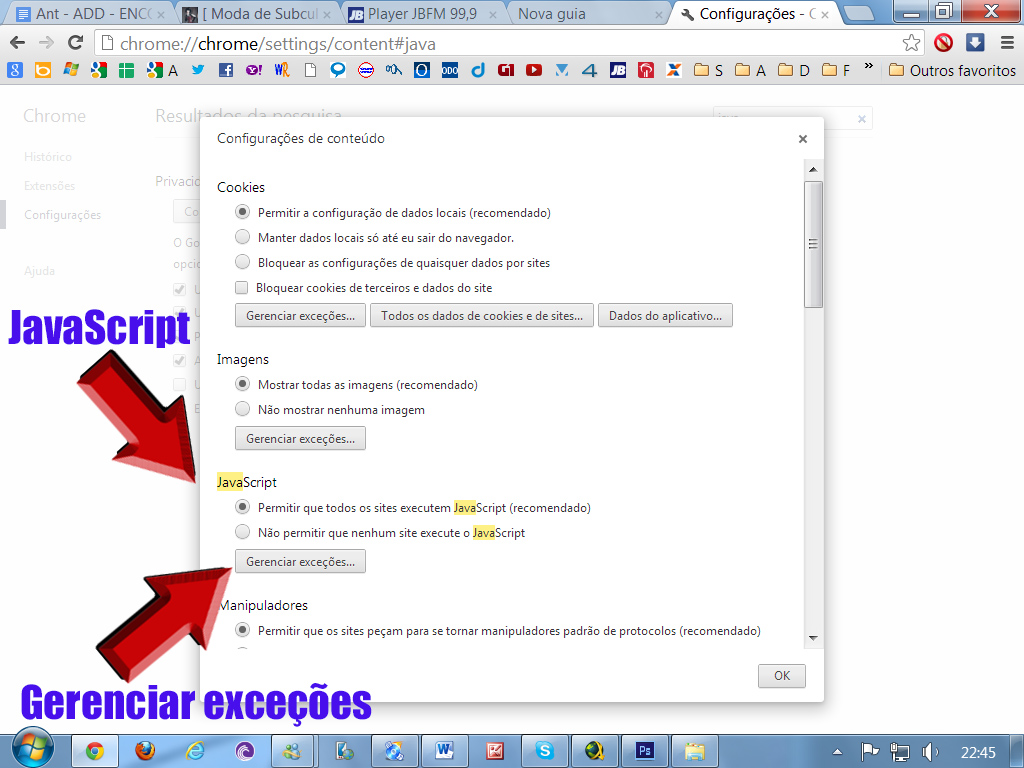
Task: Go back with the browser back arrow
Action: pos(18,43)
